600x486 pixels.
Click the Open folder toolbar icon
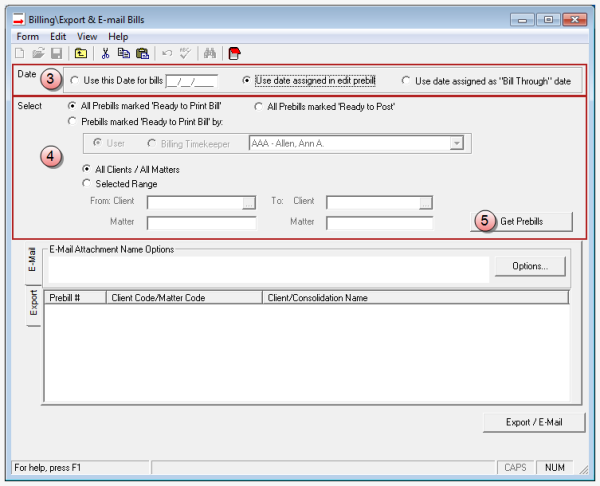click(x=38, y=53)
